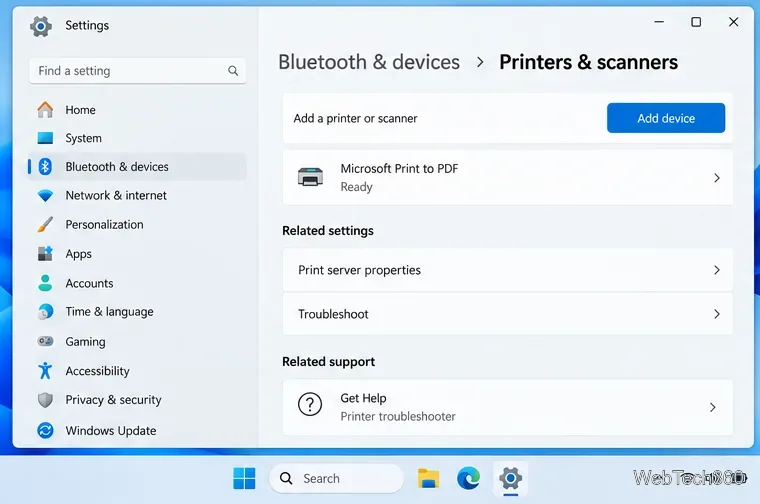Click the Settings gear icon in title bar

[x=41, y=26]
